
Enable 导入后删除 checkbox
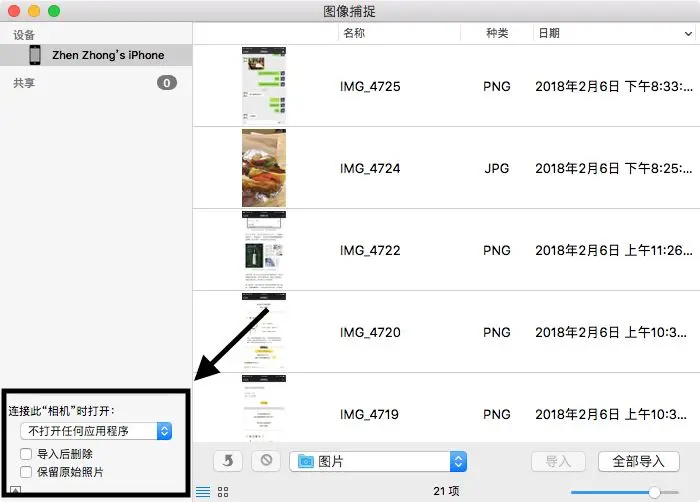[26, 454]
